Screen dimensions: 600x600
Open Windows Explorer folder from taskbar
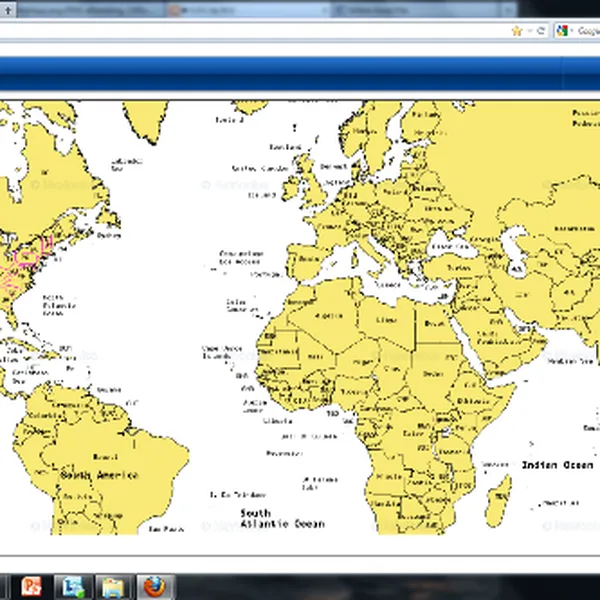(113, 586)
